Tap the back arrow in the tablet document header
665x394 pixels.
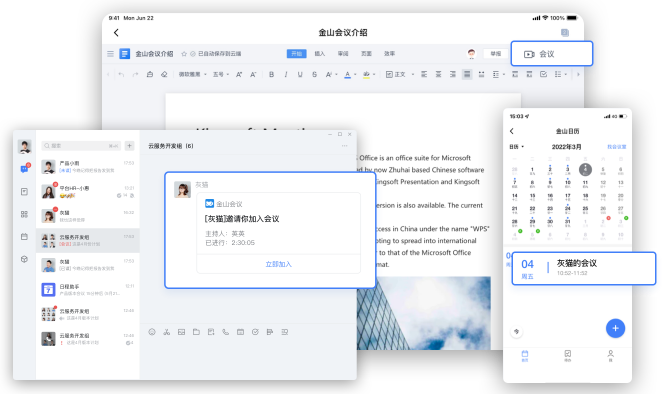click(116, 33)
